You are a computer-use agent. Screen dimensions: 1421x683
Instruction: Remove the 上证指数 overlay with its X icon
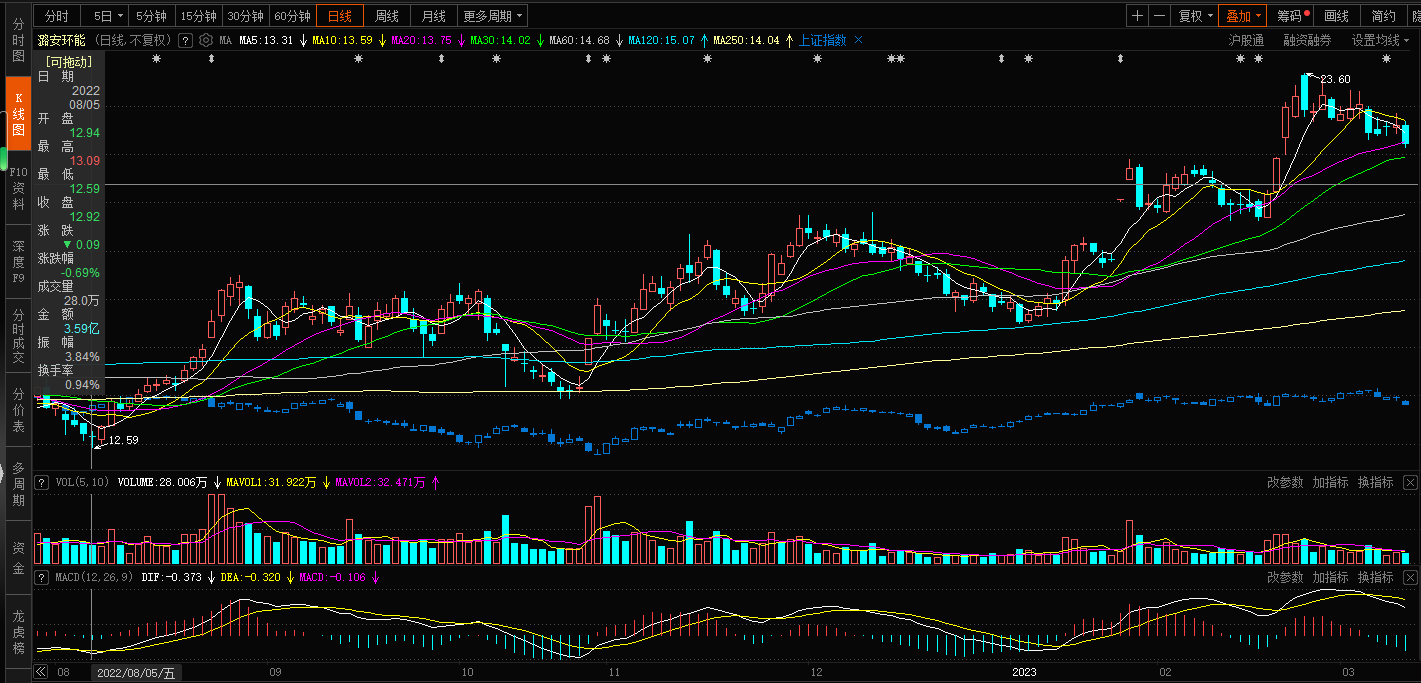tap(858, 40)
